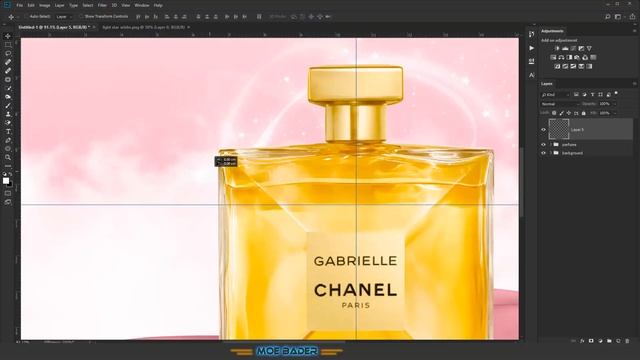Open the Image menu
Screen dimensions: 640x360
coord(44,5)
